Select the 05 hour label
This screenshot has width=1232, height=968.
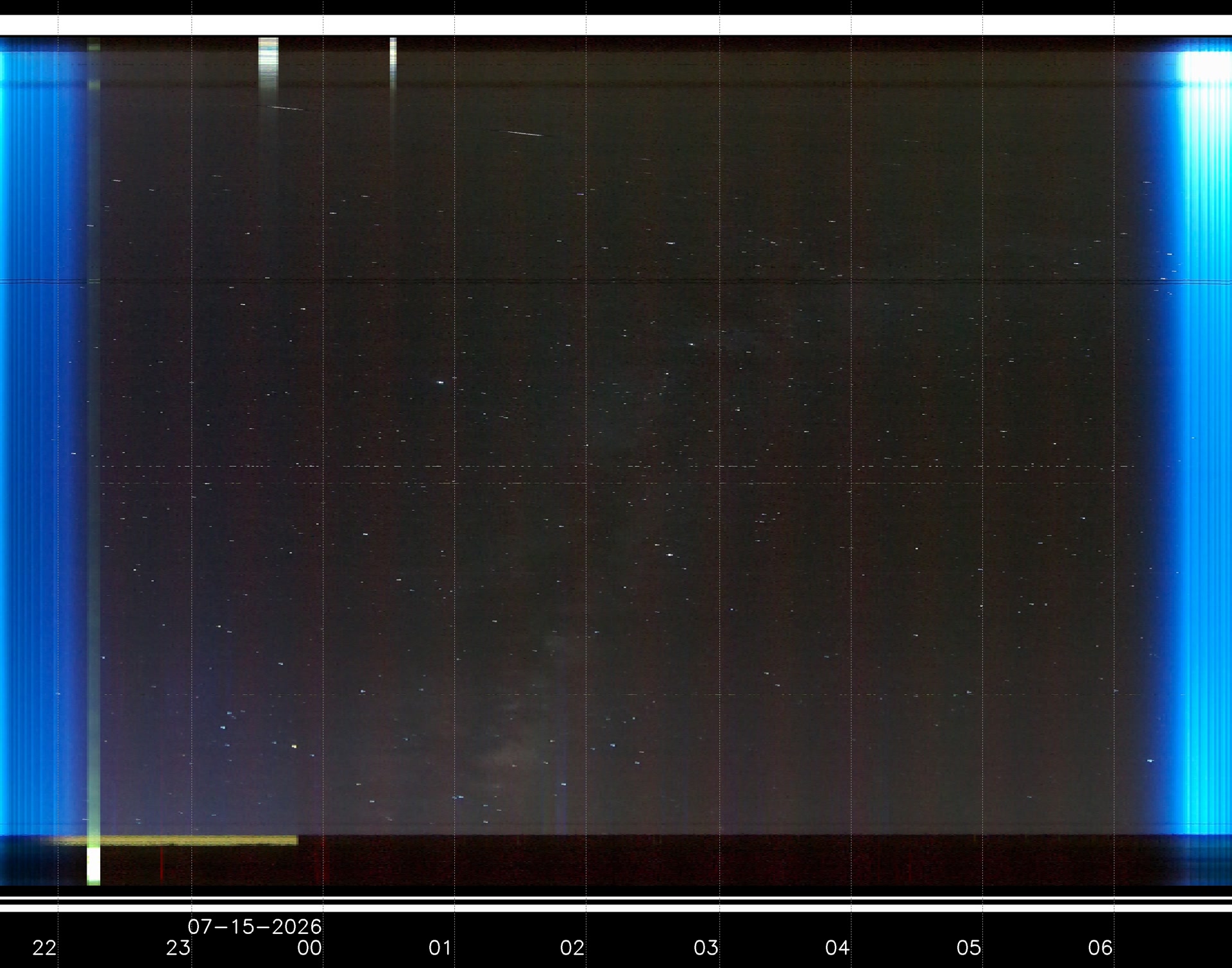tap(969, 947)
